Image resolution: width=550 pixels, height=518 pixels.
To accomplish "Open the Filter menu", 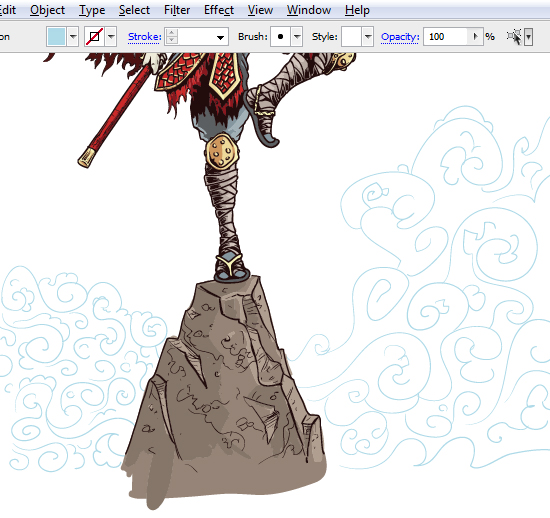I will [x=177, y=10].
